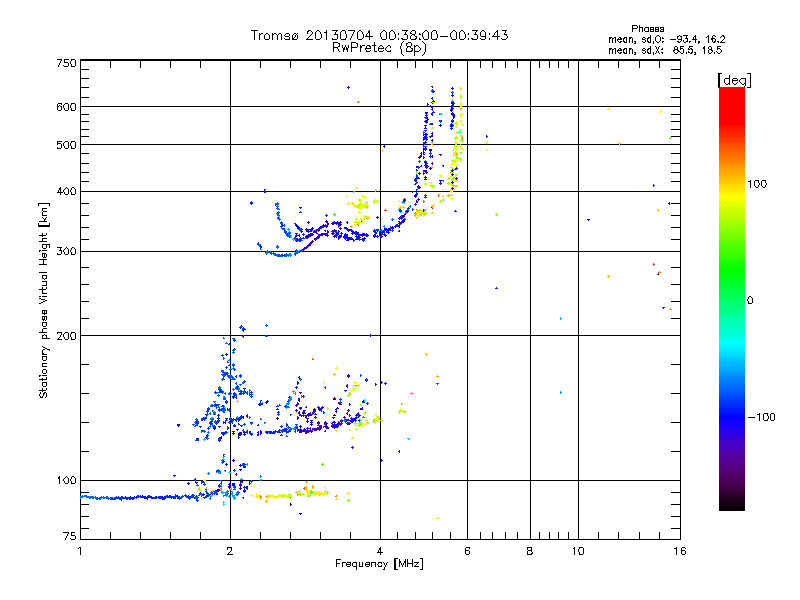Click the colorbar tick label '100'

[757, 184]
